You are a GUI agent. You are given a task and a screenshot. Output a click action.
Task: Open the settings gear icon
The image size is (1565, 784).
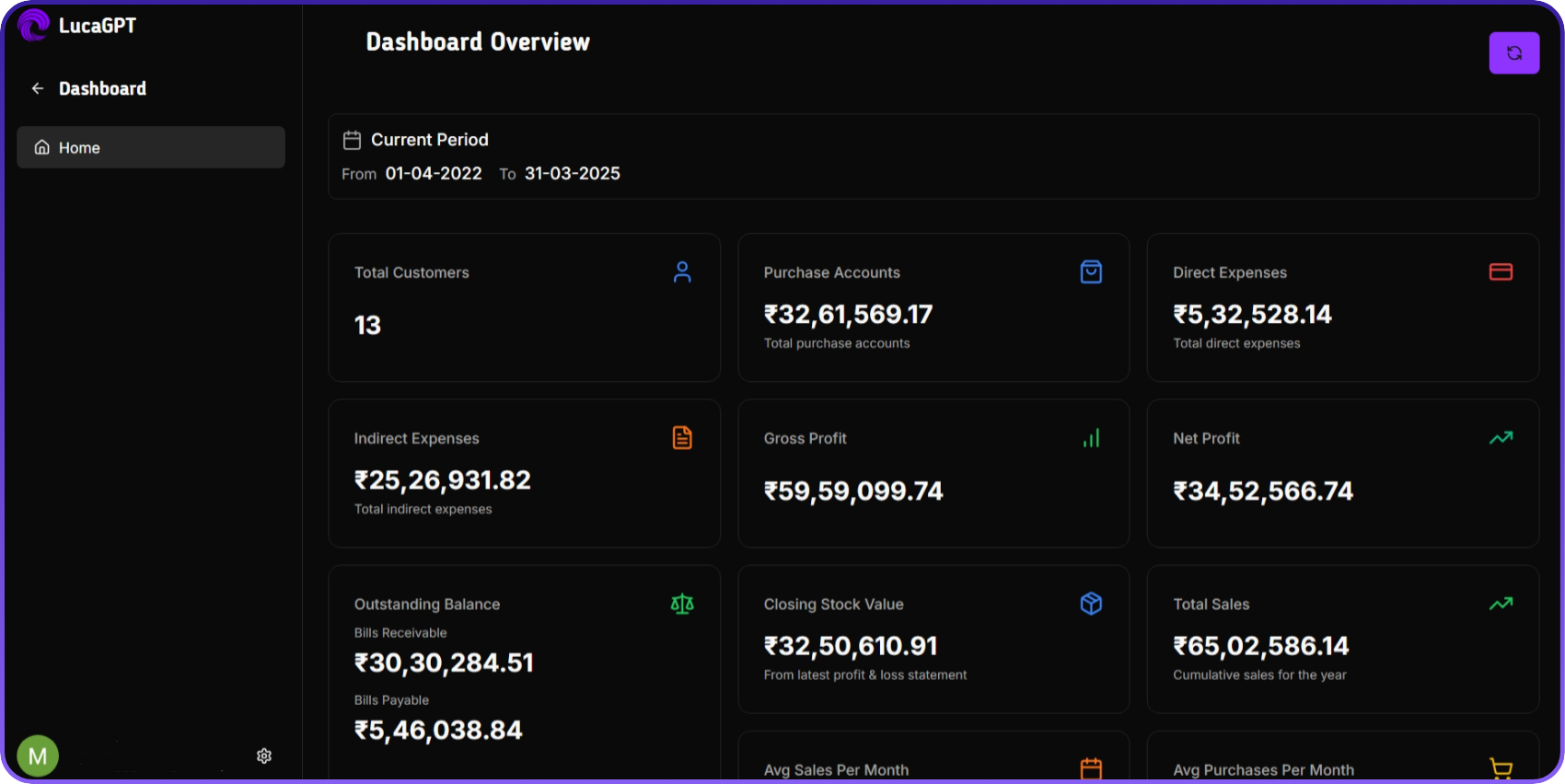click(264, 755)
